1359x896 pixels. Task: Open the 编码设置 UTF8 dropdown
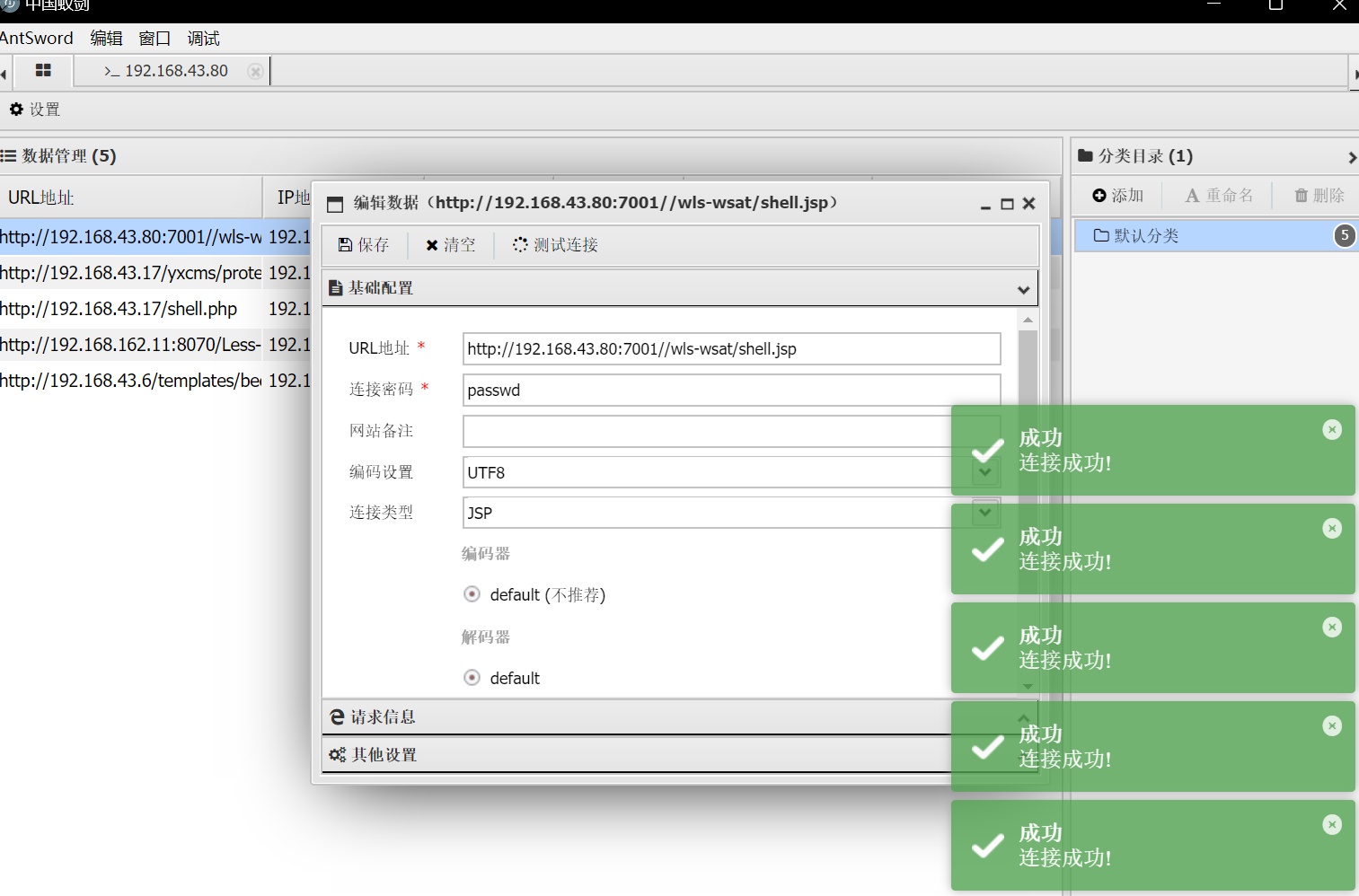(x=985, y=471)
